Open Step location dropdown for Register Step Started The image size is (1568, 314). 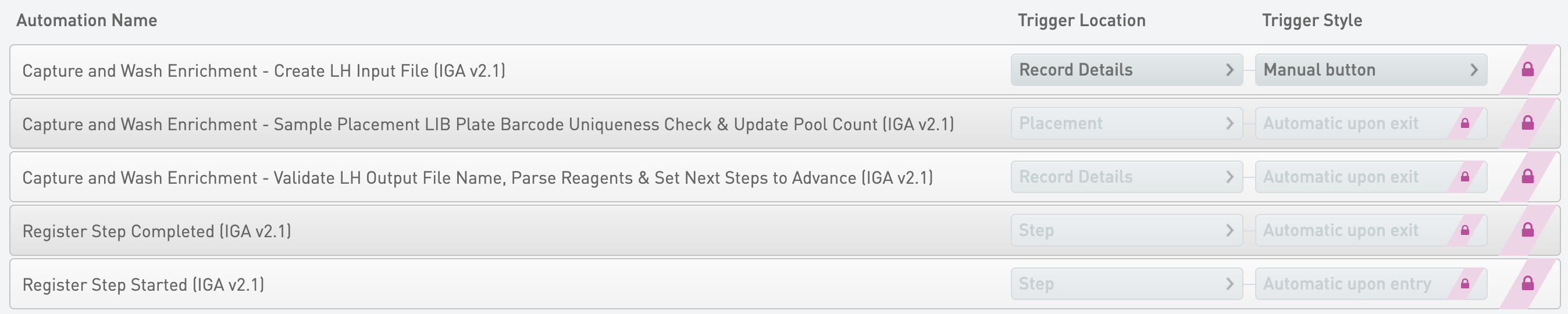(1126, 284)
